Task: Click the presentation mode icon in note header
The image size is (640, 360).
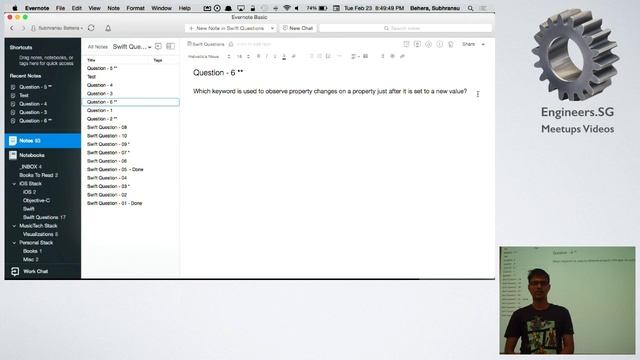Action: 417,44
